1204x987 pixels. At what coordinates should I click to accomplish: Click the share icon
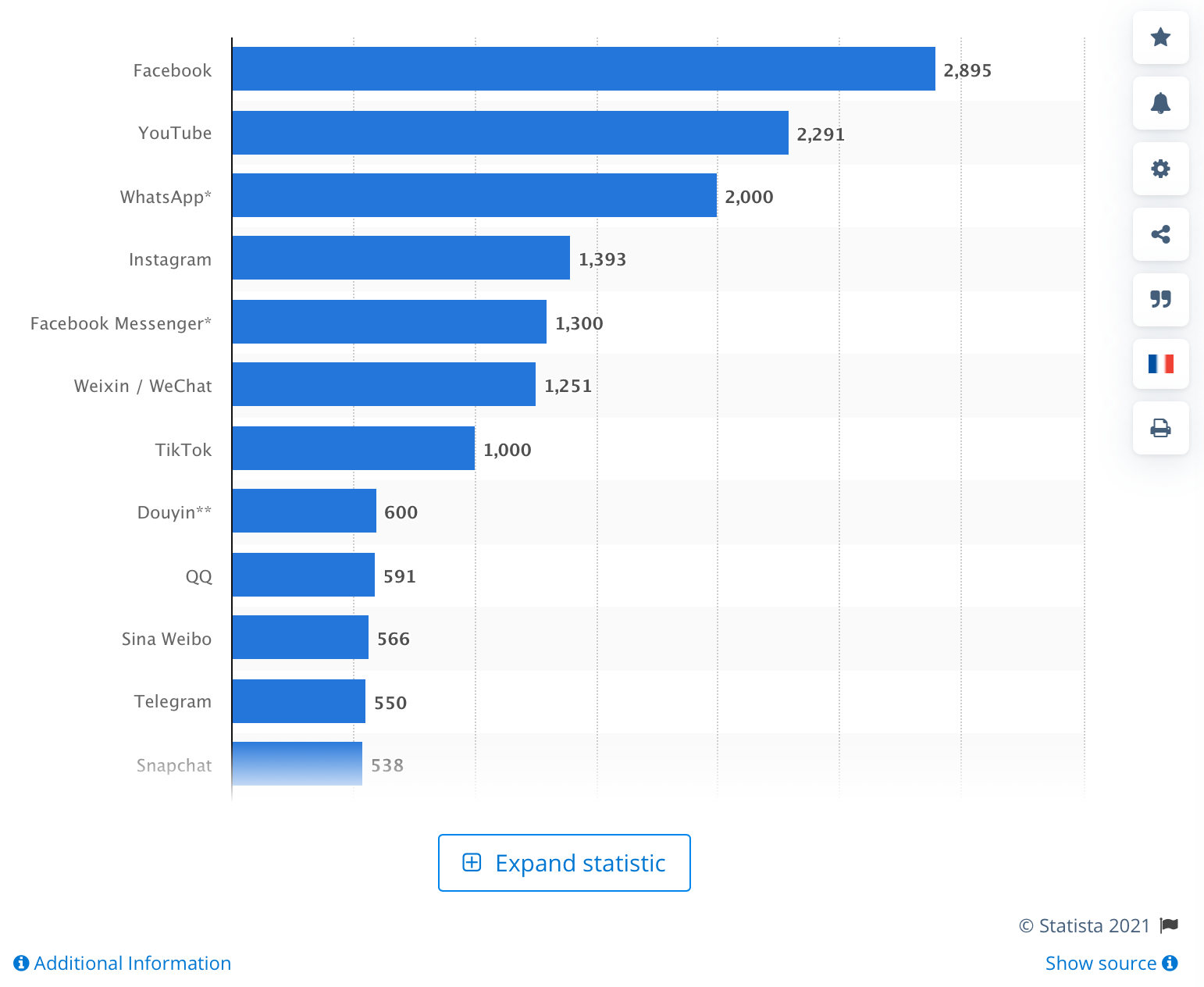point(1160,234)
